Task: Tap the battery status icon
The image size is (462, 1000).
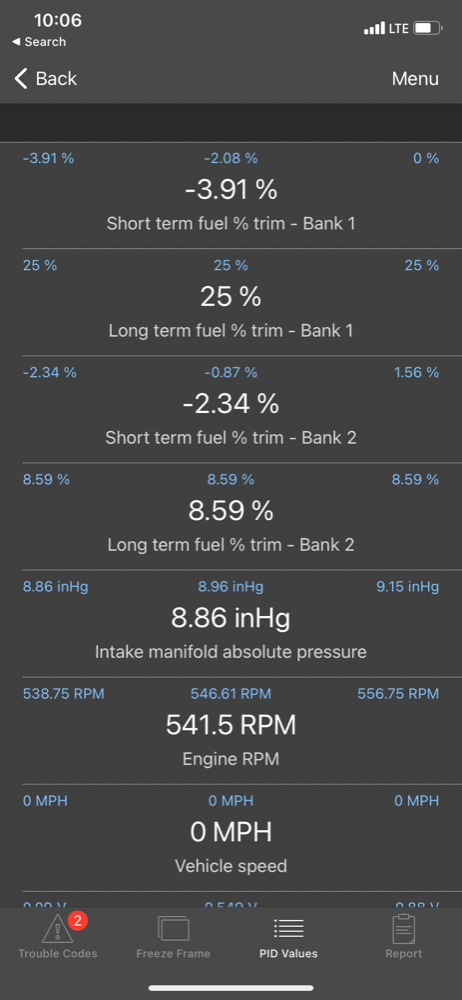Action: 428,28
